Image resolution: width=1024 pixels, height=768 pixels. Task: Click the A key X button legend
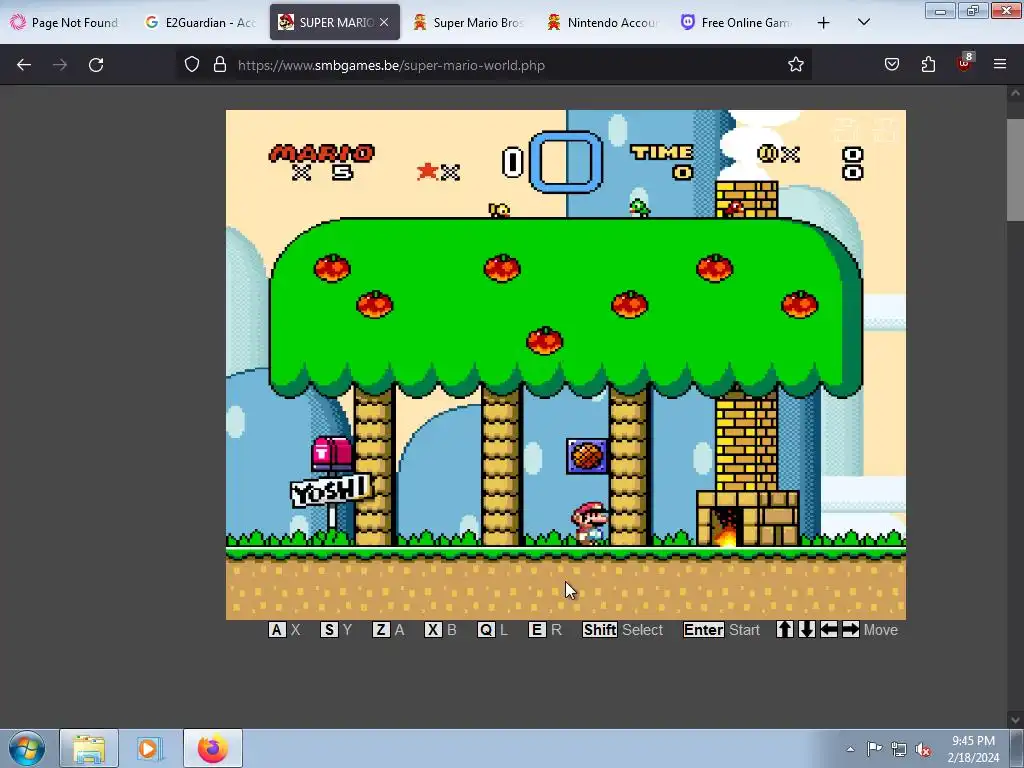[x=285, y=630]
